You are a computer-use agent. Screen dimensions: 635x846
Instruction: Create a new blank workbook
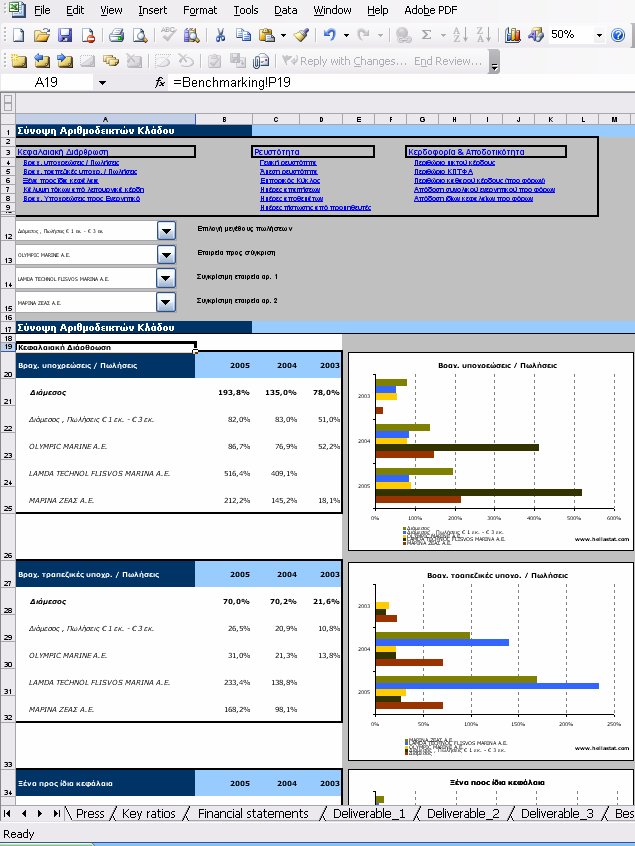coord(18,35)
